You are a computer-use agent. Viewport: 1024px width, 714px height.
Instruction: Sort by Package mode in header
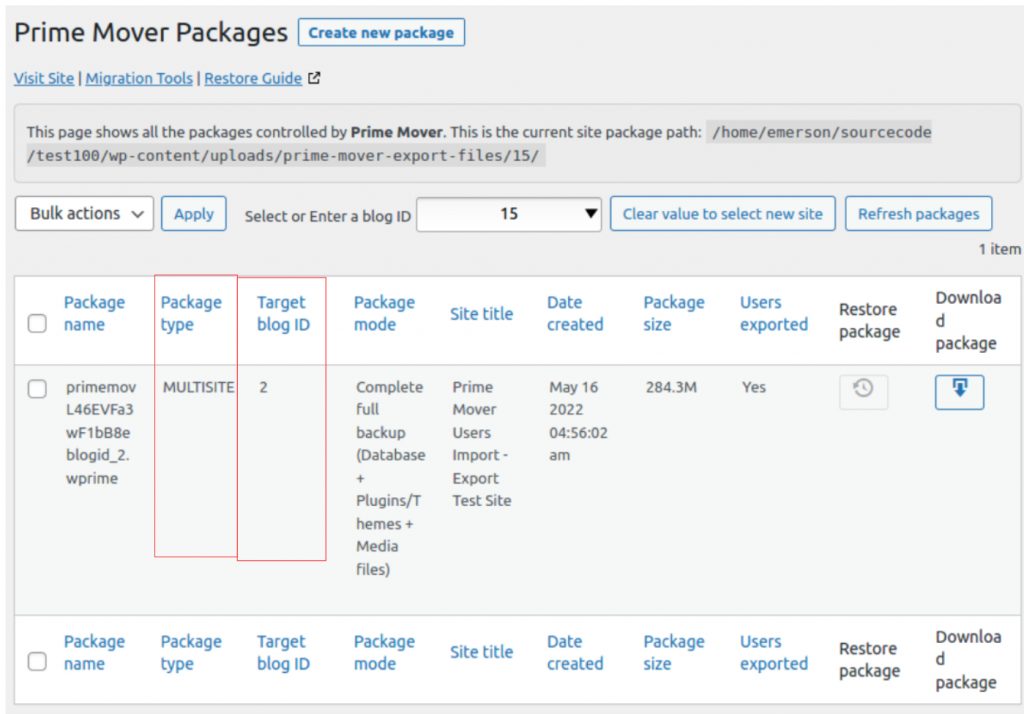pyautogui.click(x=384, y=314)
